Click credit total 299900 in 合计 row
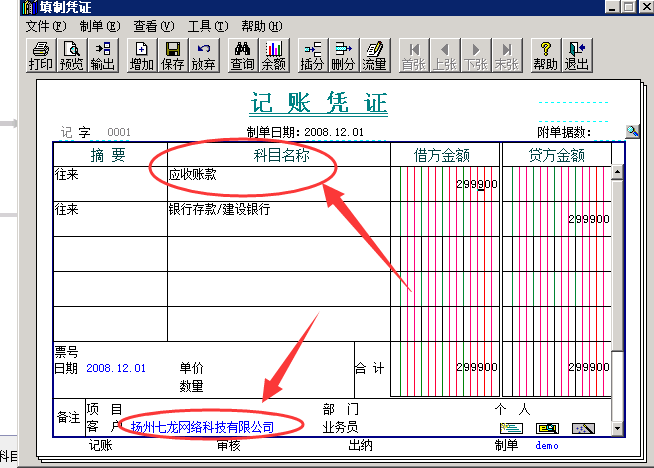This screenshot has width=654, height=468. point(589,367)
